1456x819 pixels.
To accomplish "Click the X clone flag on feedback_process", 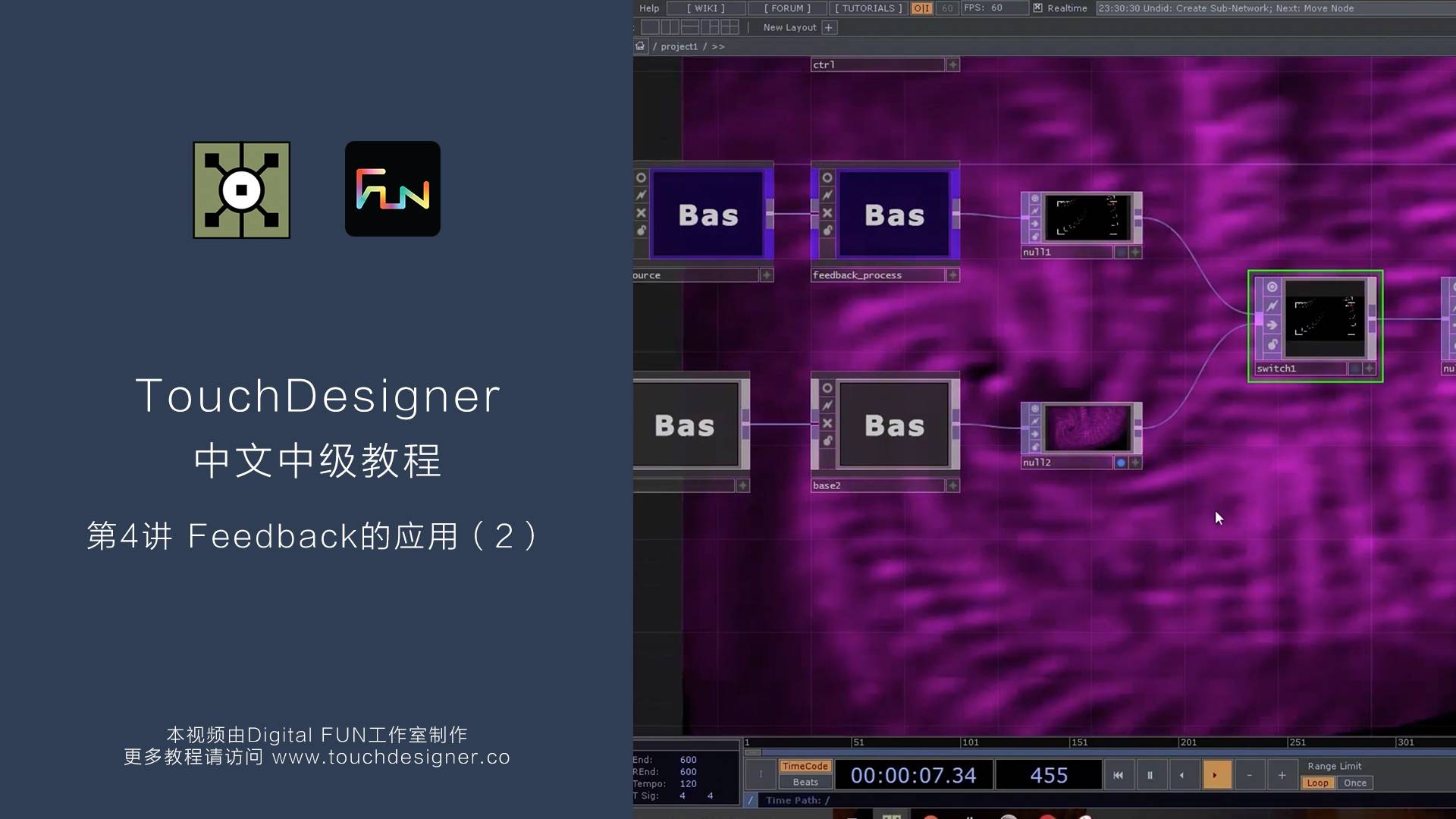I will tap(827, 213).
